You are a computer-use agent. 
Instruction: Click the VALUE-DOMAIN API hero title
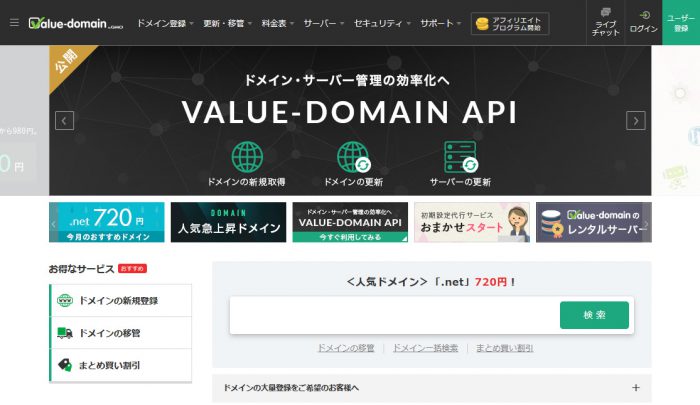[x=350, y=112]
